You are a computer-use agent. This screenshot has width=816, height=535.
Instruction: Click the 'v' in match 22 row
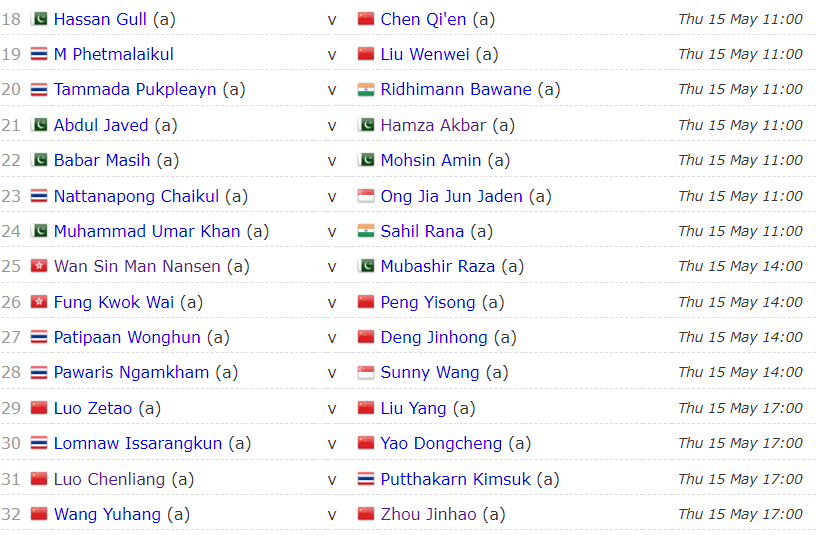tap(332, 160)
